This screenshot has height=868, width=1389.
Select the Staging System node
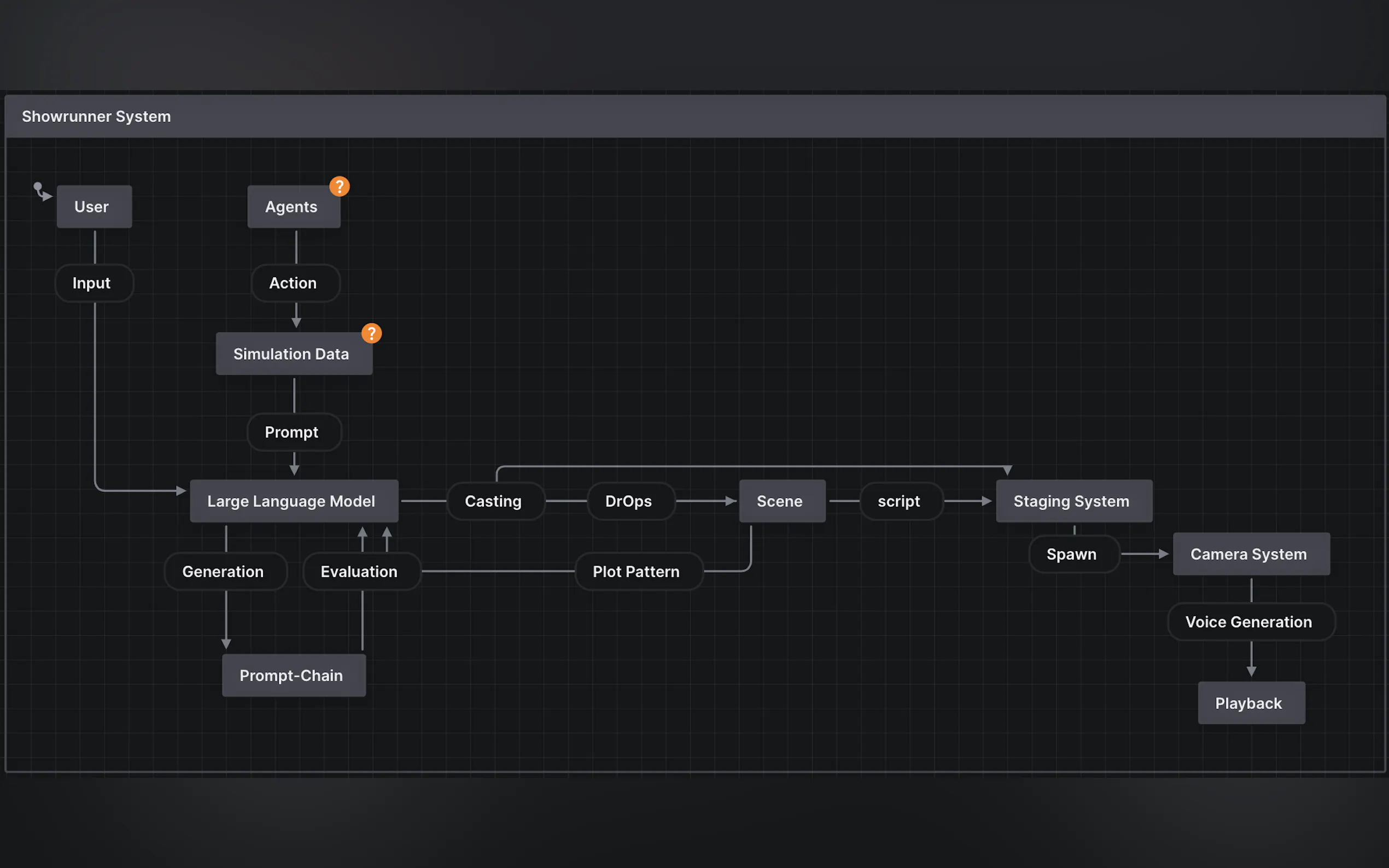coord(1073,501)
